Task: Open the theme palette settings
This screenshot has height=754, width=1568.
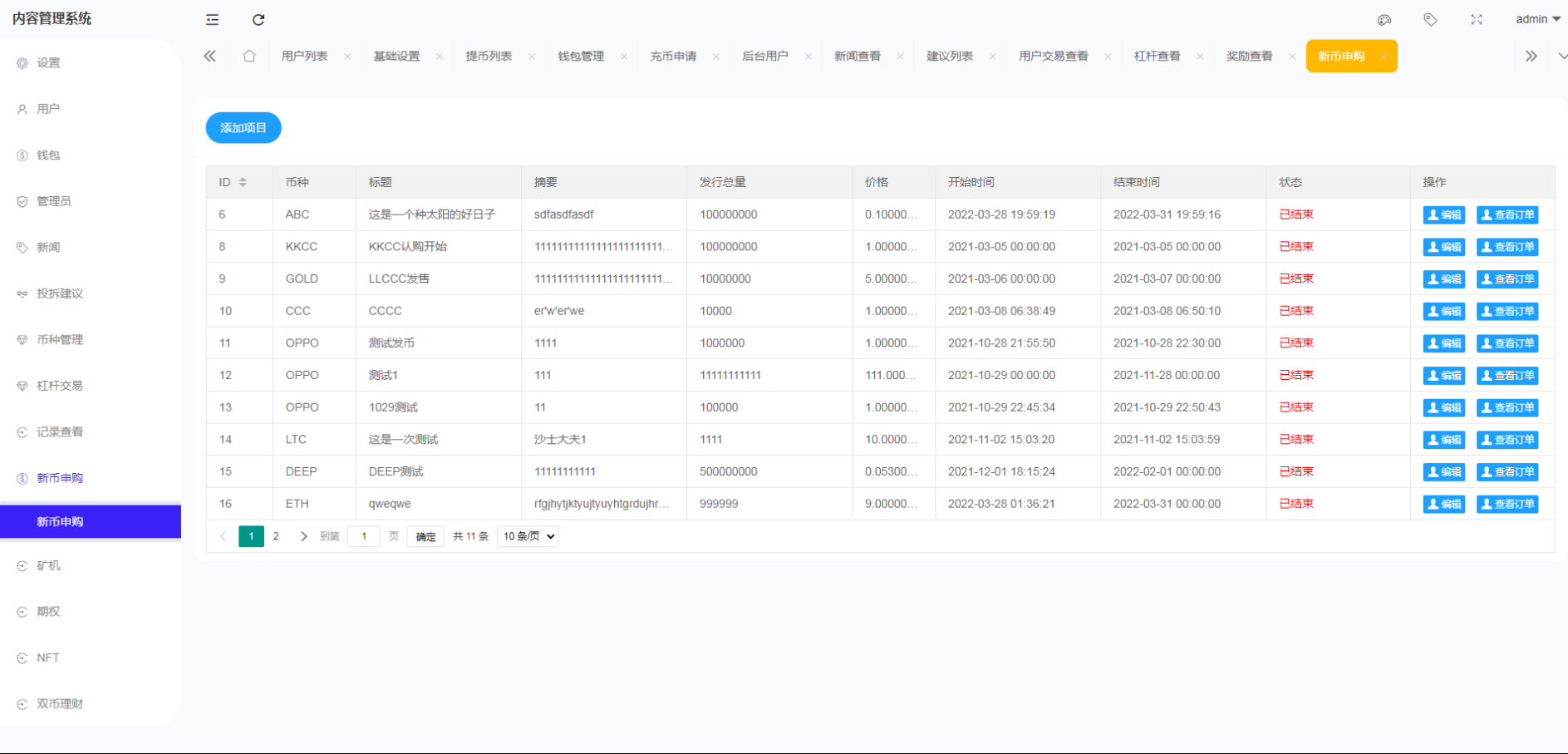Action: (x=1384, y=19)
